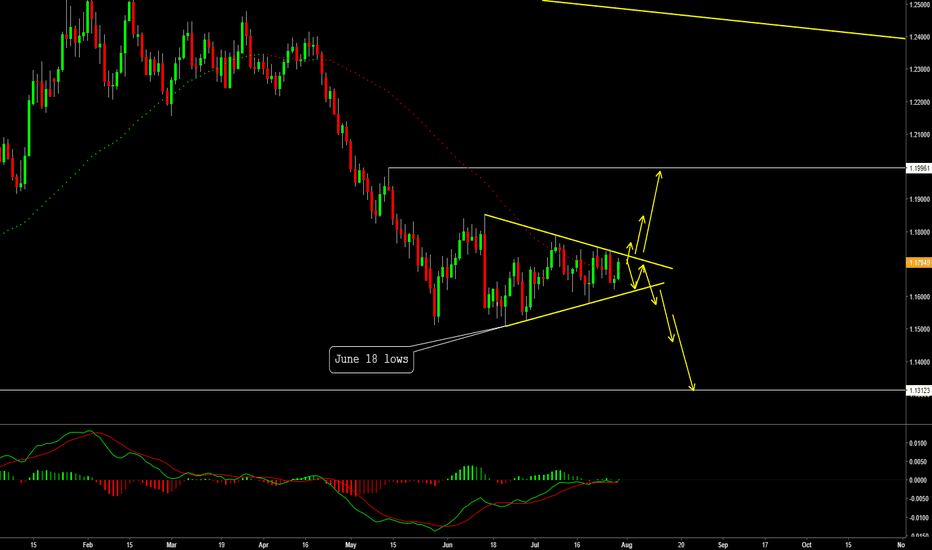Click the 1.21000 price axis label
Viewport: 932px width, 550px height.
(x=919, y=134)
